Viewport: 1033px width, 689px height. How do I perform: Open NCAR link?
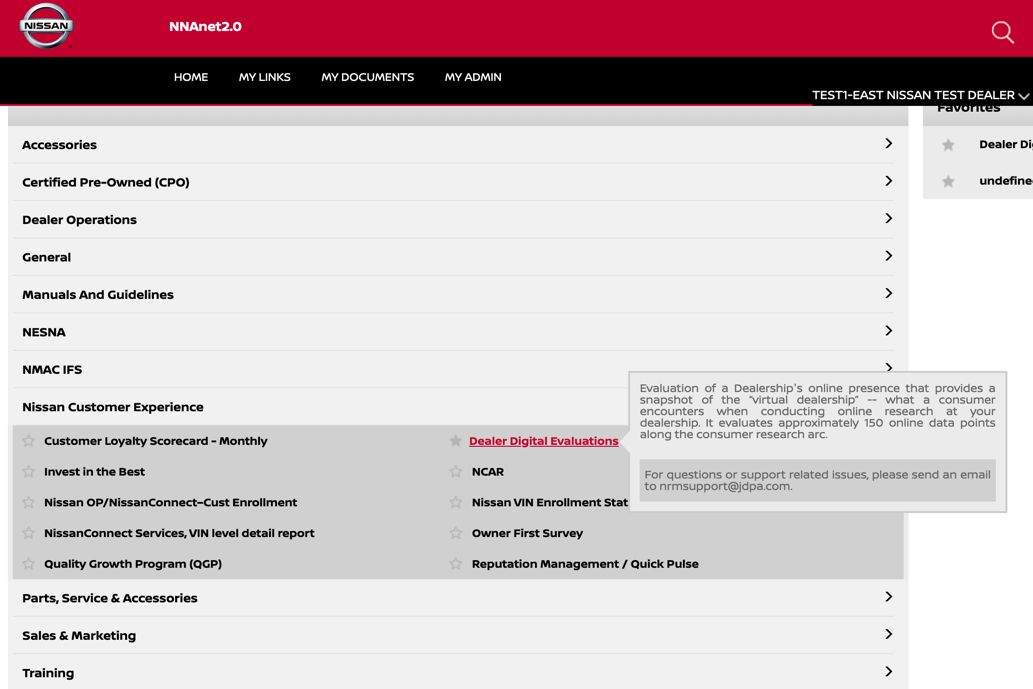(488, 472)
